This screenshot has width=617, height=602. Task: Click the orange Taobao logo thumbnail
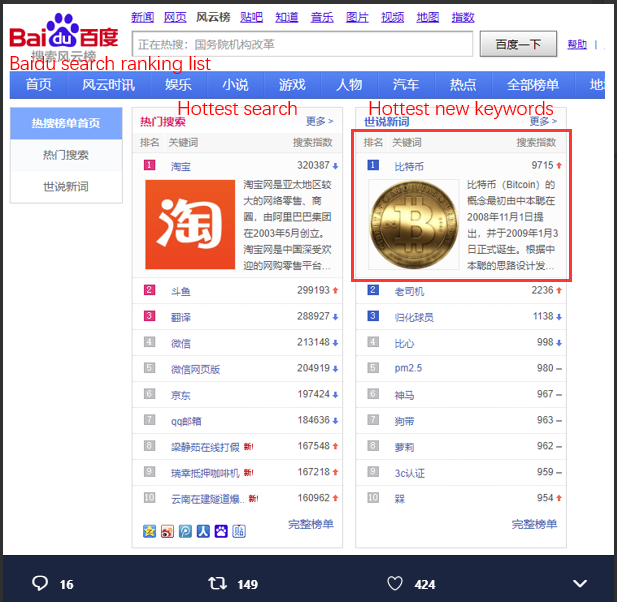190,225
